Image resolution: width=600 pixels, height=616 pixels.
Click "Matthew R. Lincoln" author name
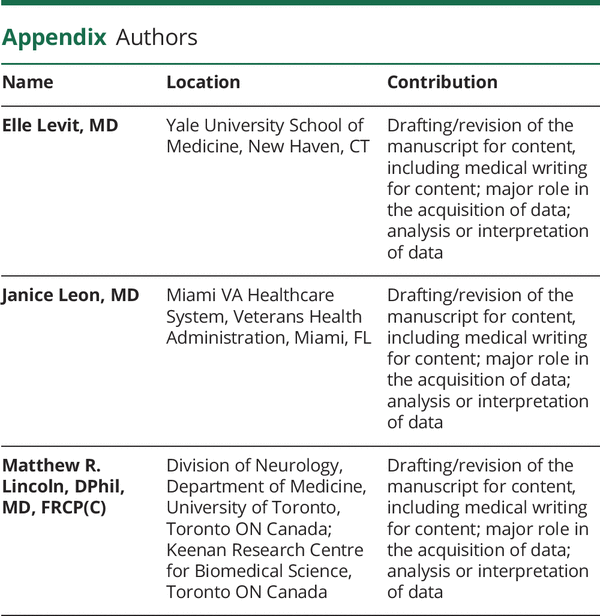(x=55, y=477)
